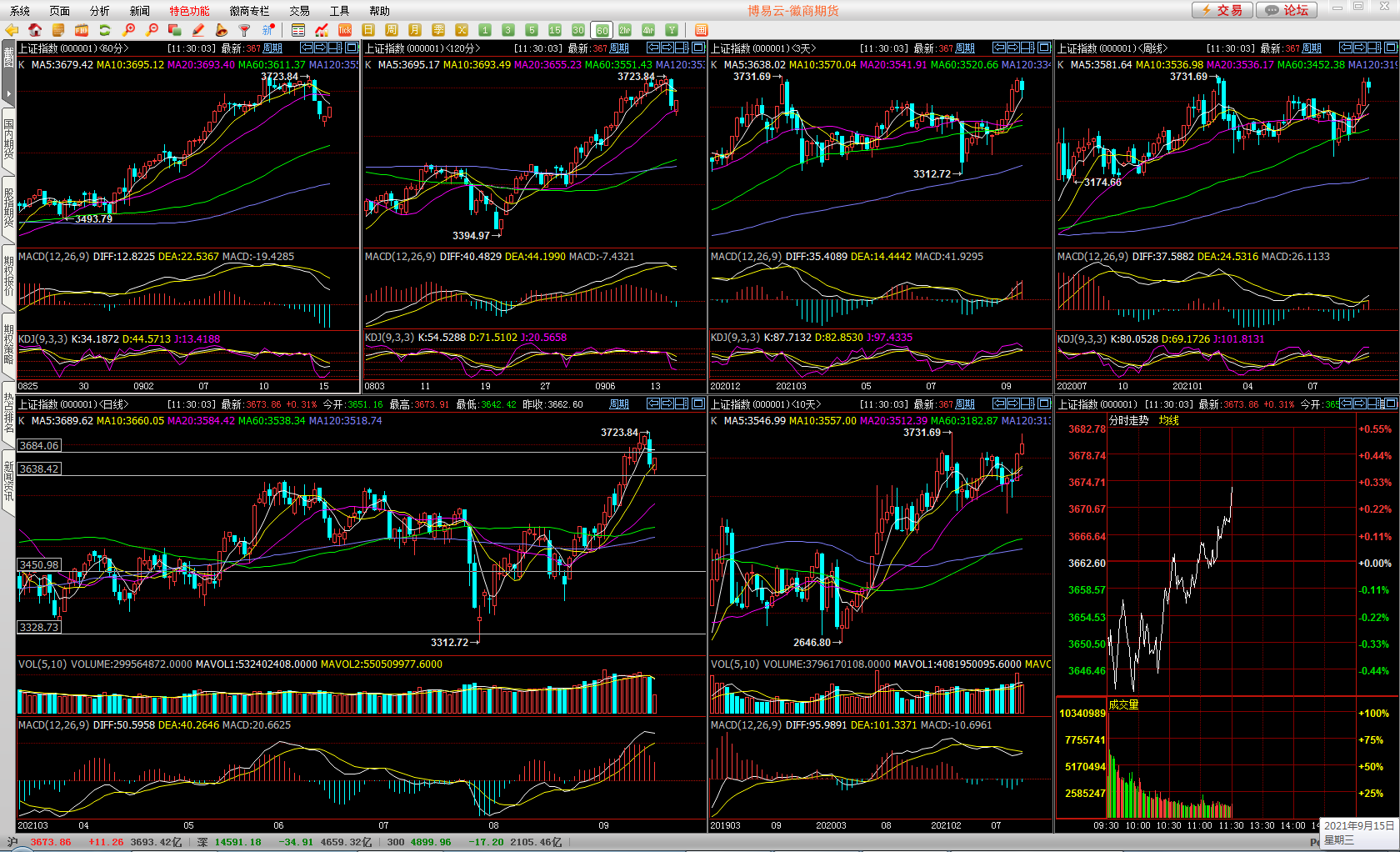This screenshot has height=852, width=1400.
Task: Toggle the monthly 月 period button
Action: tap(415, 30)
